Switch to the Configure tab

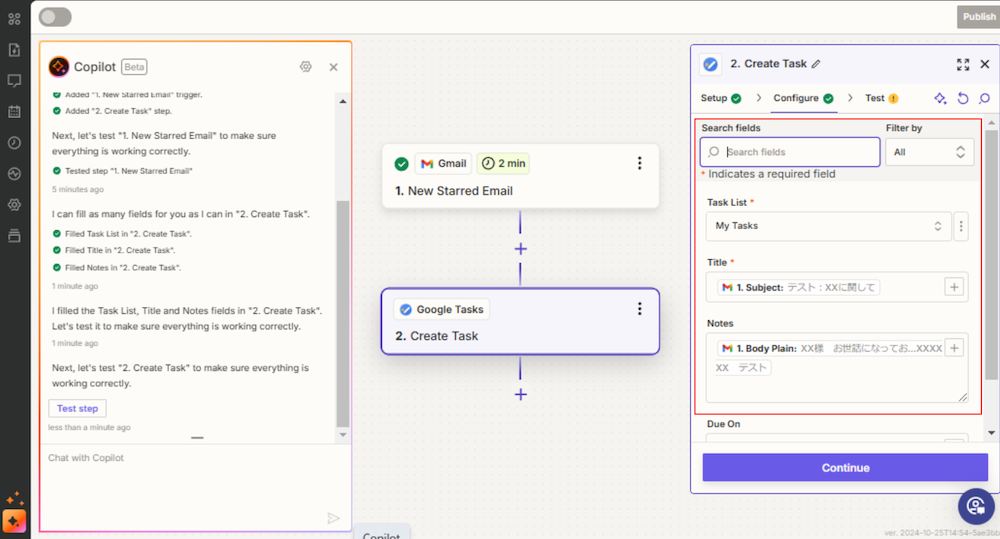pyautogui.click(x=804, y=98)
